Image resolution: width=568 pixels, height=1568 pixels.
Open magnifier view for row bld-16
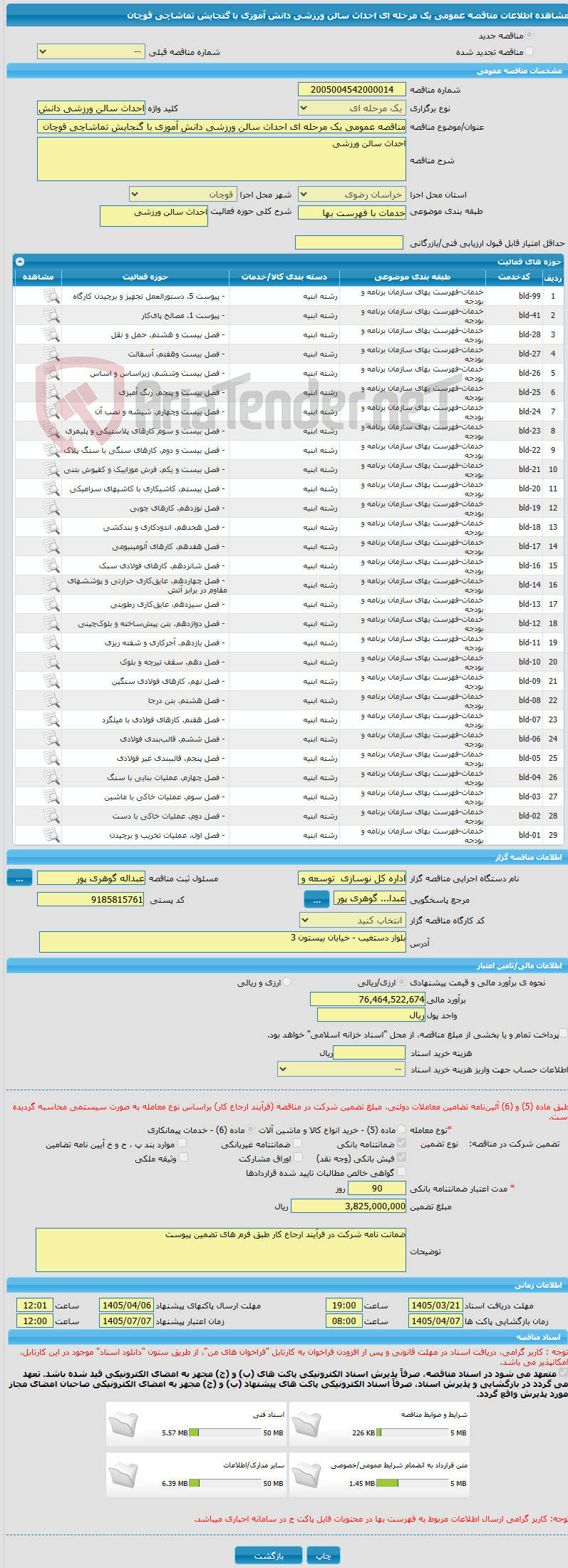pyautogui.click(x=51, y=565)
